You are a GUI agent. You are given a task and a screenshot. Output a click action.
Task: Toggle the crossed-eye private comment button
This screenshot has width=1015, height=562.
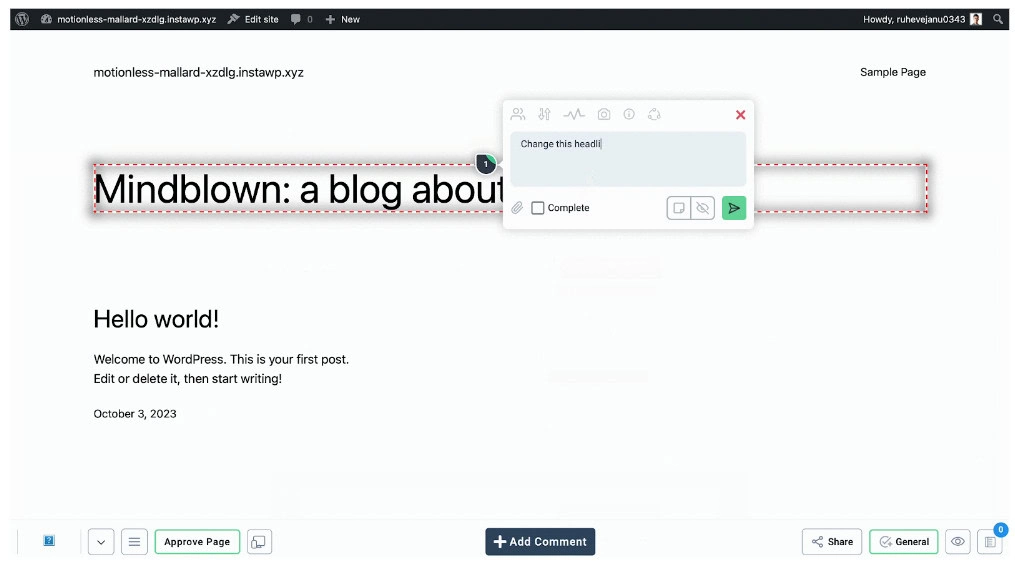703,208
